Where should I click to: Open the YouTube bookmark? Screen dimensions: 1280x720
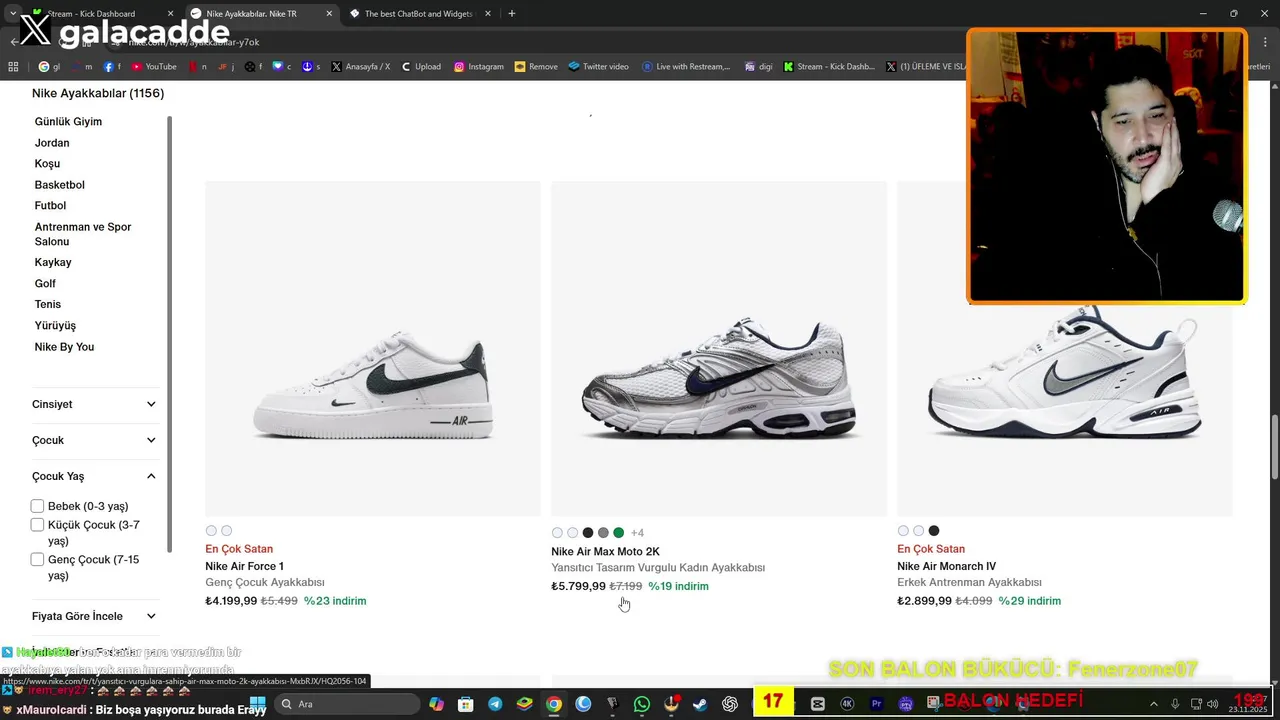[154, 67]
